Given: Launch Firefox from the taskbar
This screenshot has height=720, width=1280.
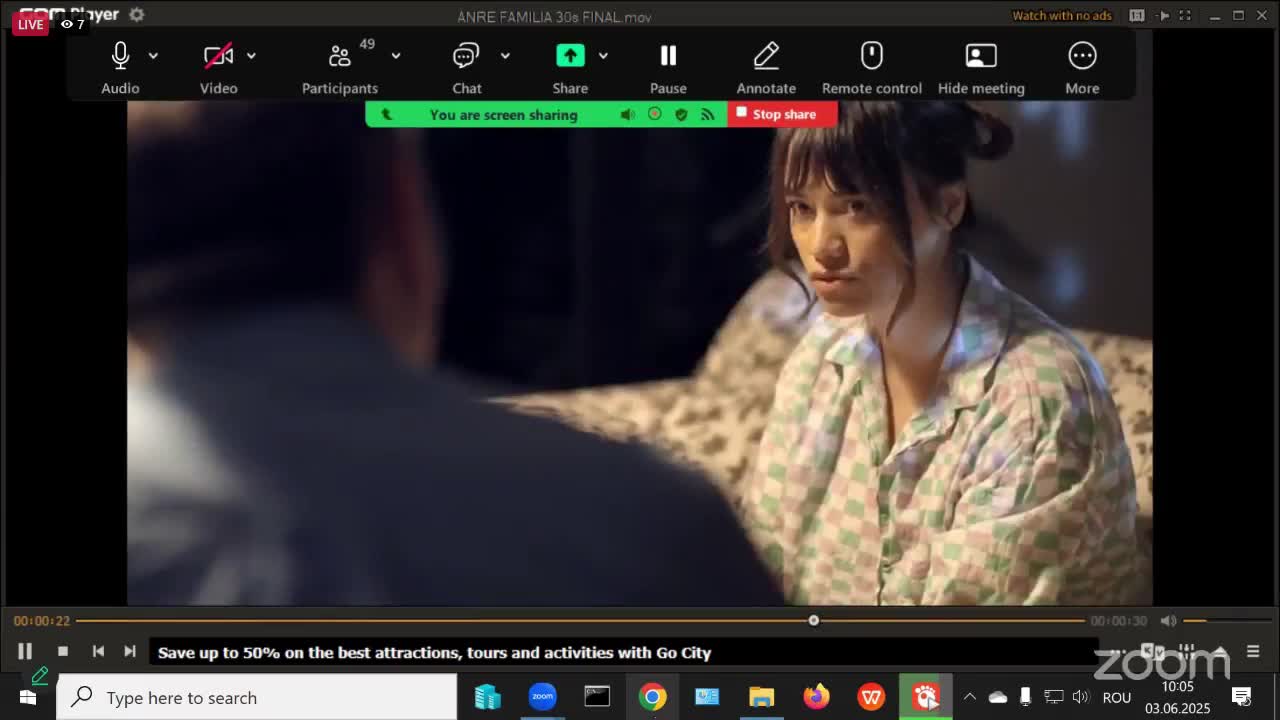Looking at the screenshot, I should click(817, 697).
